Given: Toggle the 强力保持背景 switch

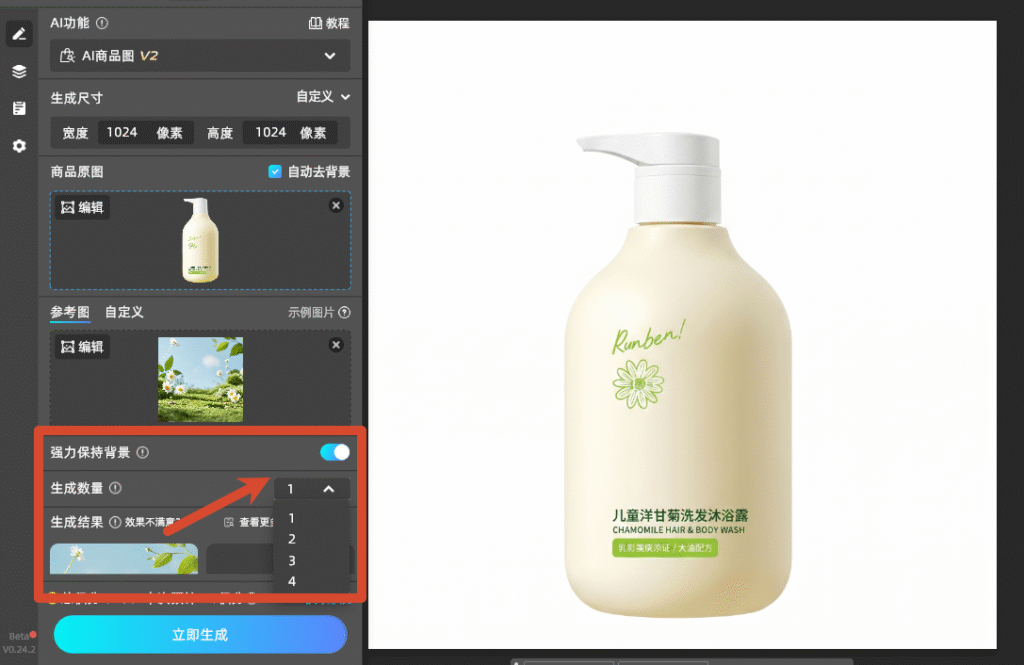Looking at the screenshot, I should pyautogui.click(x=335, y=452).
